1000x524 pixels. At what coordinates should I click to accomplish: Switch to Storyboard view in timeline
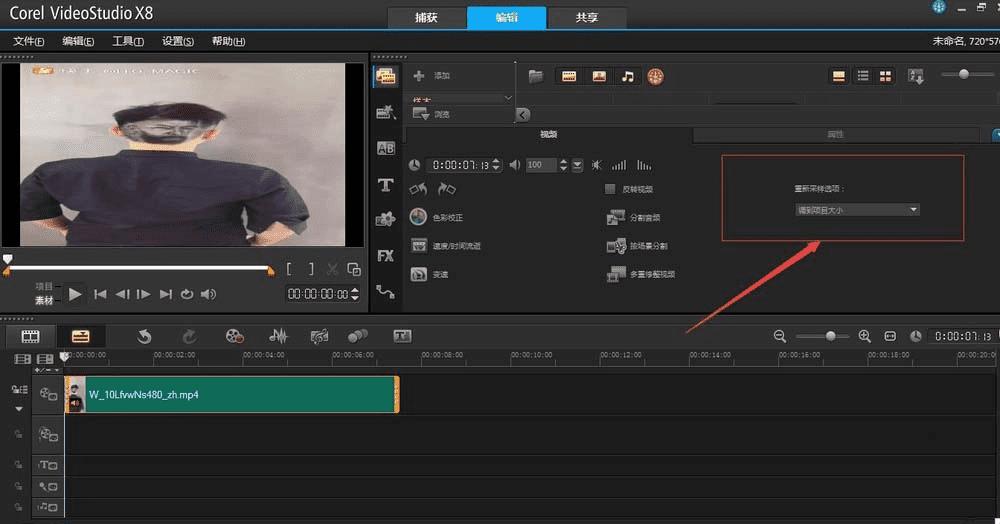point(31,337)
